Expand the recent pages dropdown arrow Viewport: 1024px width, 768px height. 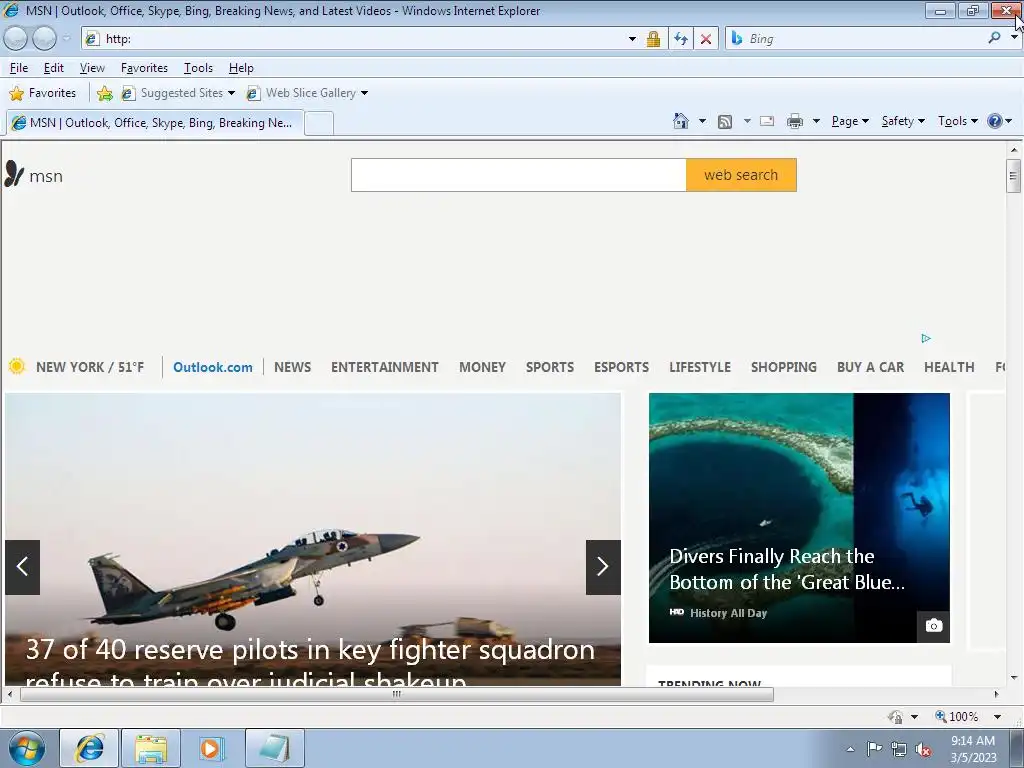coord(66,39)
